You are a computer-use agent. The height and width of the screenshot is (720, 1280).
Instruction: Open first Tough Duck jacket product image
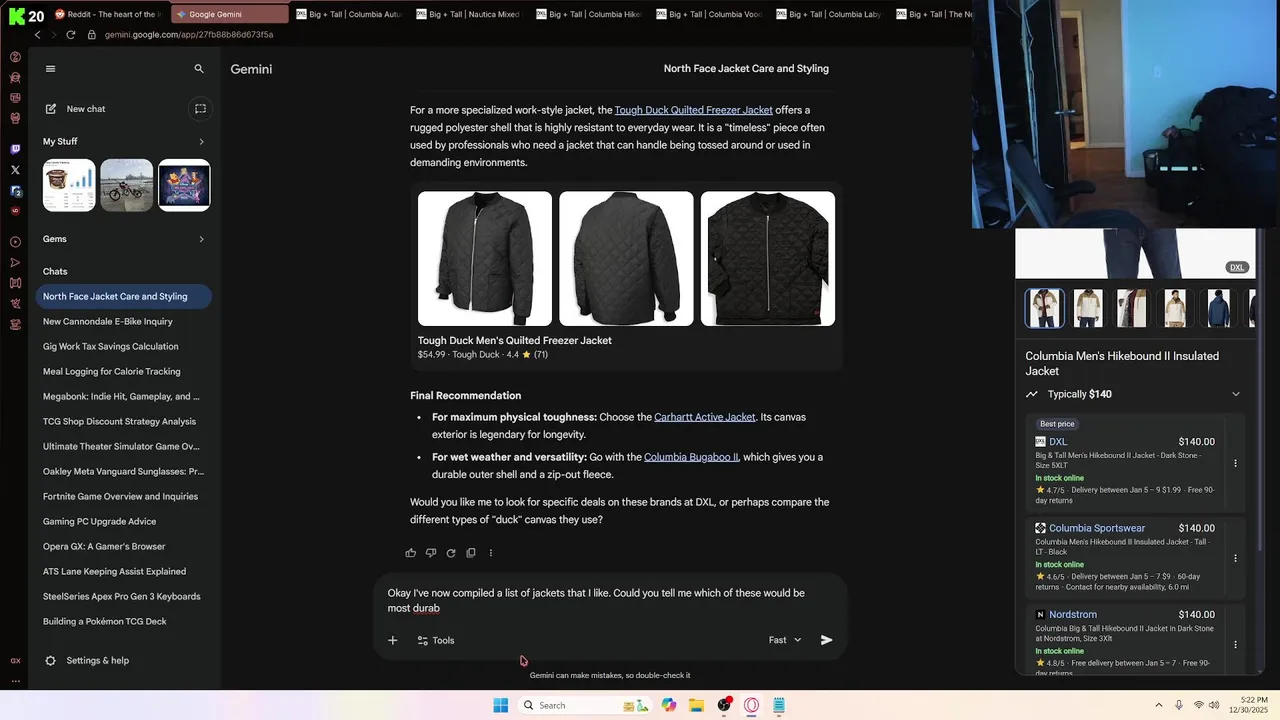(485, 259)
